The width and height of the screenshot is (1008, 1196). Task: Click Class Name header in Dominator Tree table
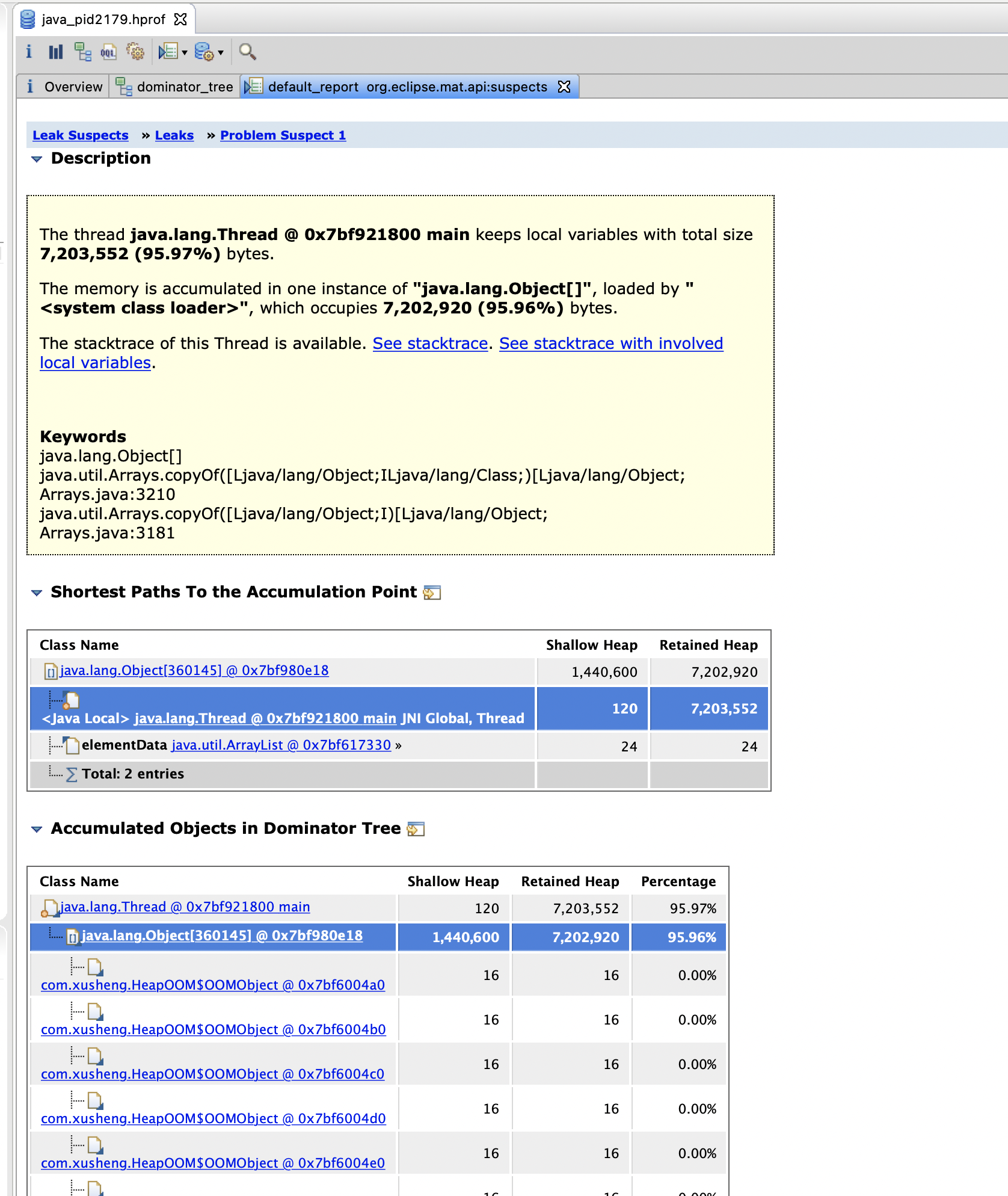79,882
